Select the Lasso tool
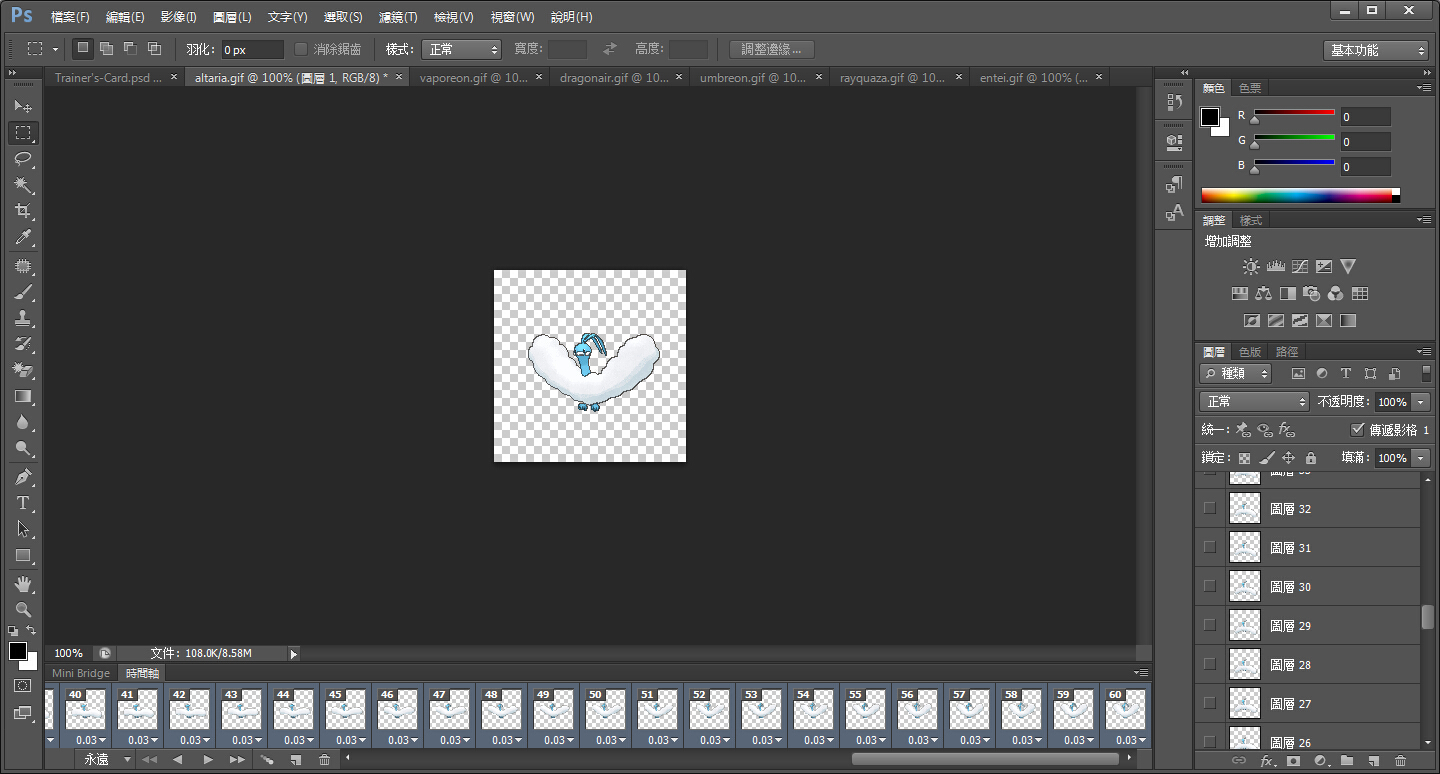Viewport: 1440px width, 774px height. tap(24, 159)
